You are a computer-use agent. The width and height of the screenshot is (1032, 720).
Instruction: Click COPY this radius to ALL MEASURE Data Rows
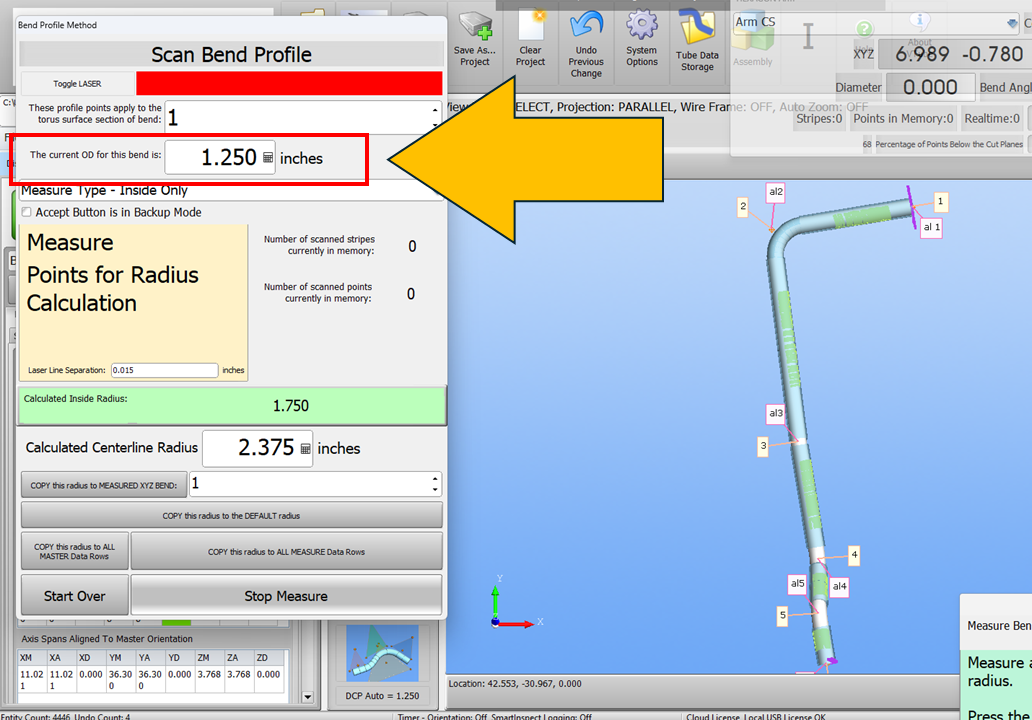[286, 552]
